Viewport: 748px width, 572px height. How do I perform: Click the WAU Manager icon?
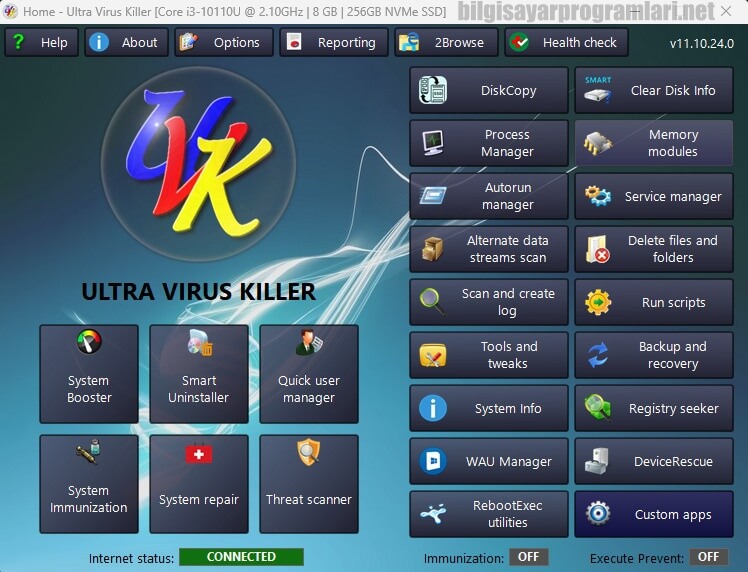click(x=433, y=461)
